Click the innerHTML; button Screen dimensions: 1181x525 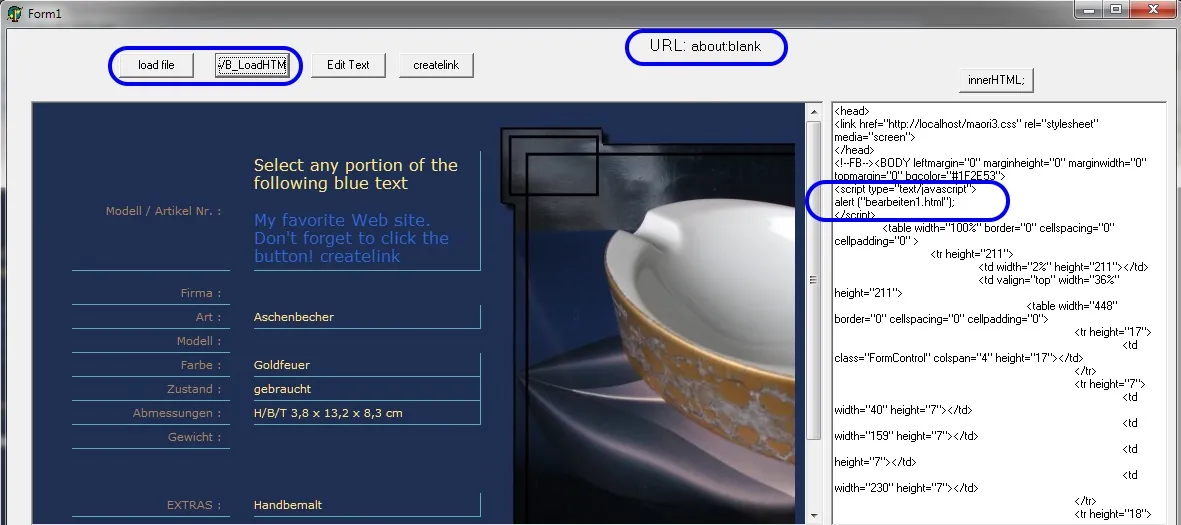[x=996, y=80]
